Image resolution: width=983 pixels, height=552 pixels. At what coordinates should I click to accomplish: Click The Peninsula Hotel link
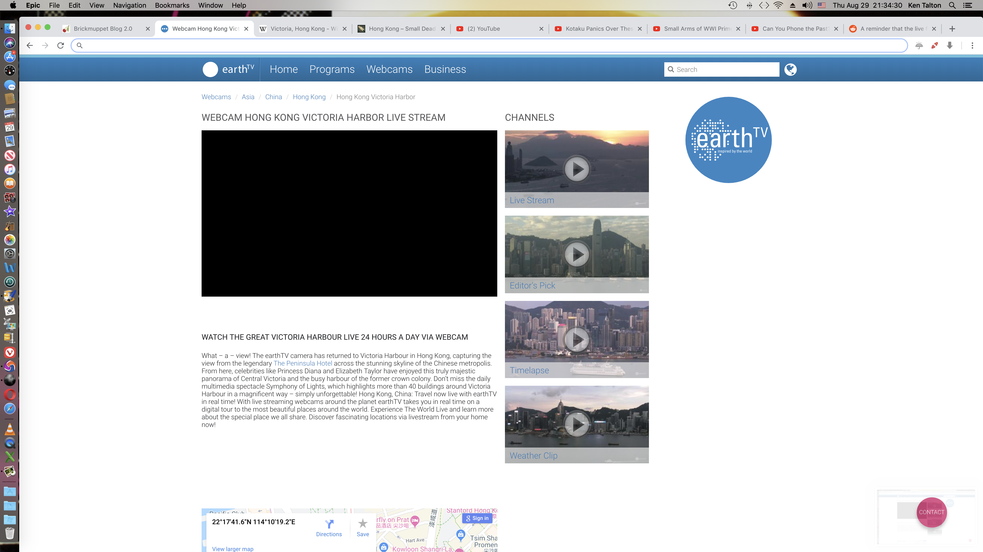click(x=303, y=363)
